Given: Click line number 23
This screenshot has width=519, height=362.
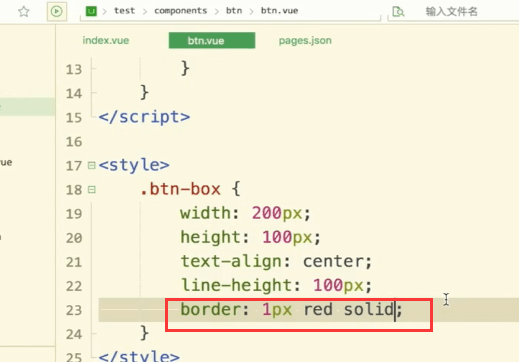Looking at the screenshot, I should (x=74, y=310).
